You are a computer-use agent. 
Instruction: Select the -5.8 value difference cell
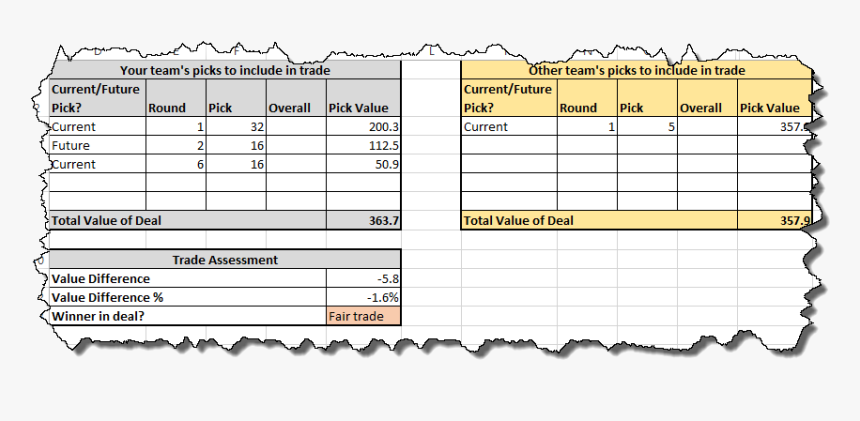click(363, 279)
